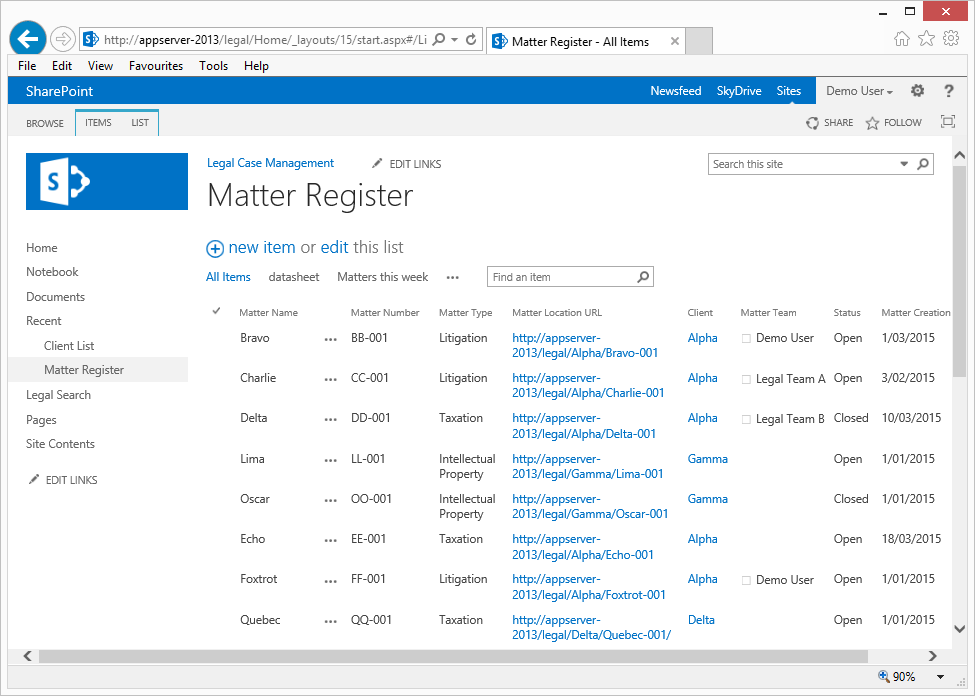The height and width of the screenshot is (696, 975).
Task: Toggle focus on content icon
Action: 947,122
